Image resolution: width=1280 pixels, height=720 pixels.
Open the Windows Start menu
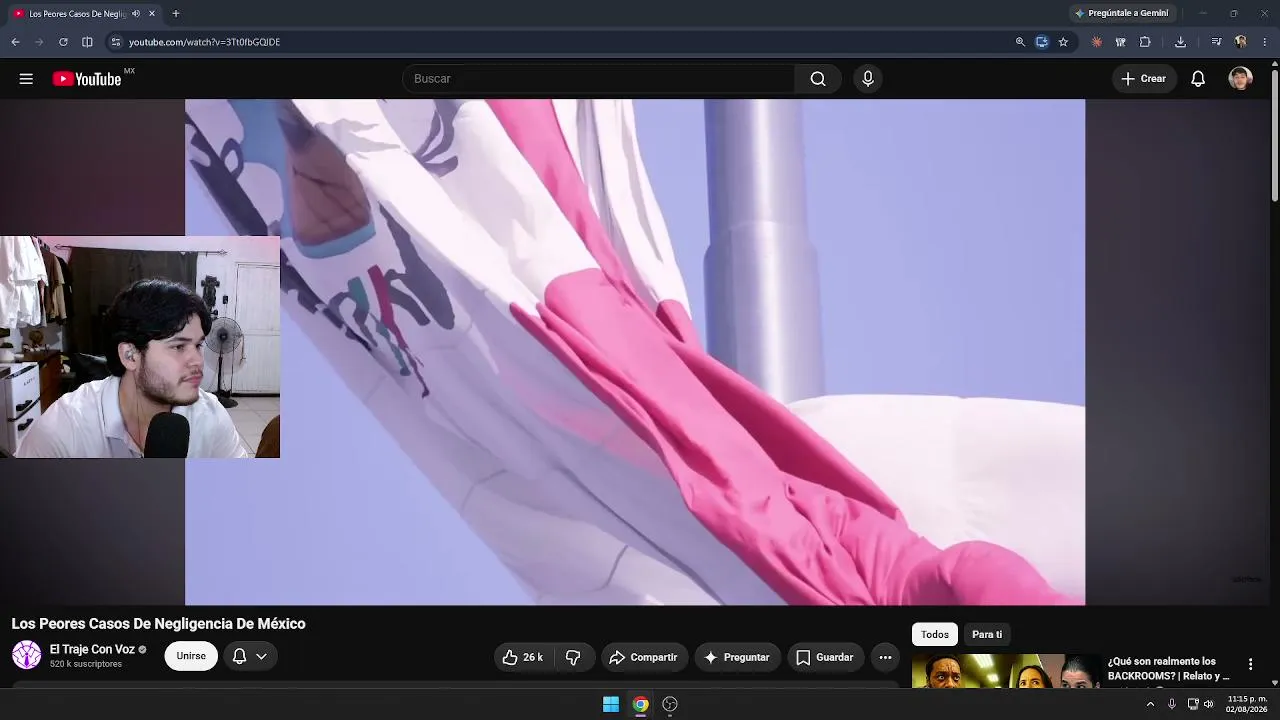[x=611, y=704]
